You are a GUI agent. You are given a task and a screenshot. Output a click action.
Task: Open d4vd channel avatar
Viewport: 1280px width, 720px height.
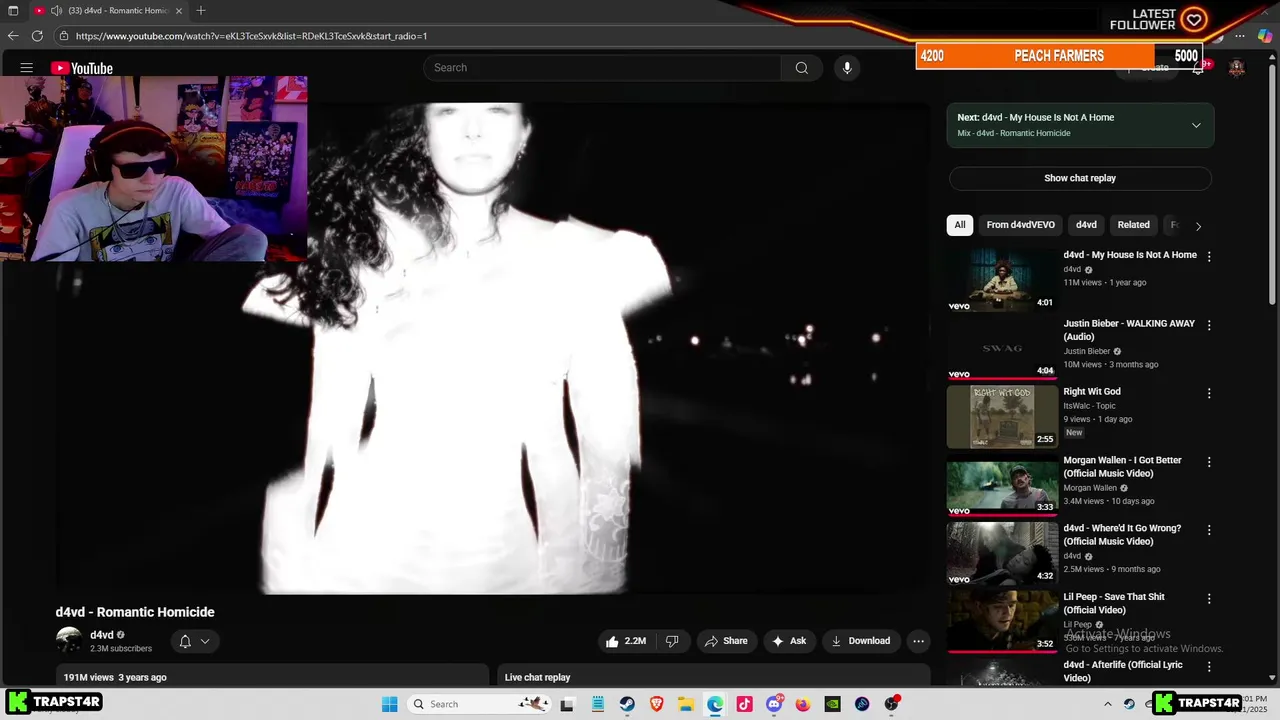click(x=69, y=640)
